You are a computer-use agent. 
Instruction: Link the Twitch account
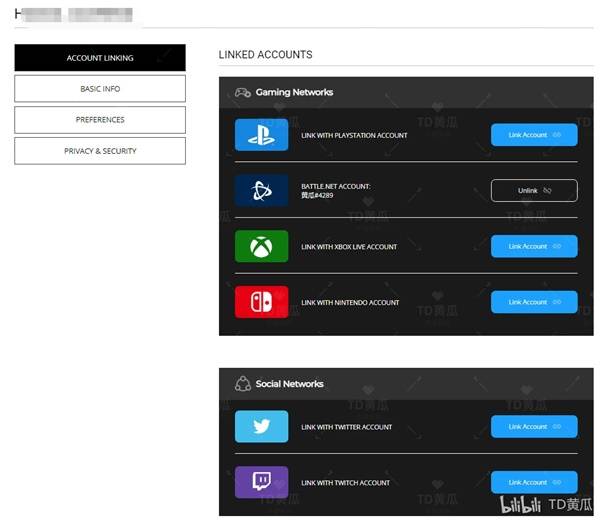click(x=534, y=482)
